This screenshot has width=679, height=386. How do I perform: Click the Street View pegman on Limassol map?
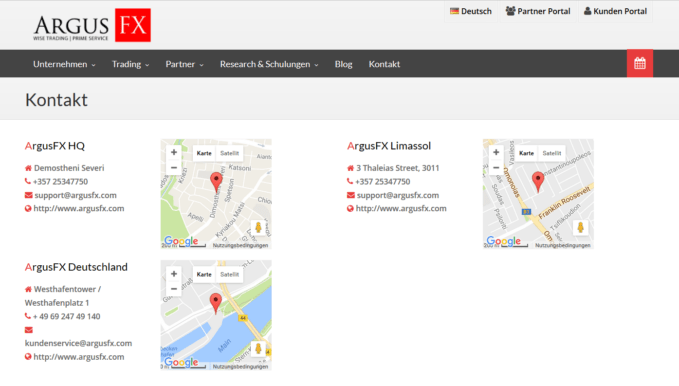(580, 227)
